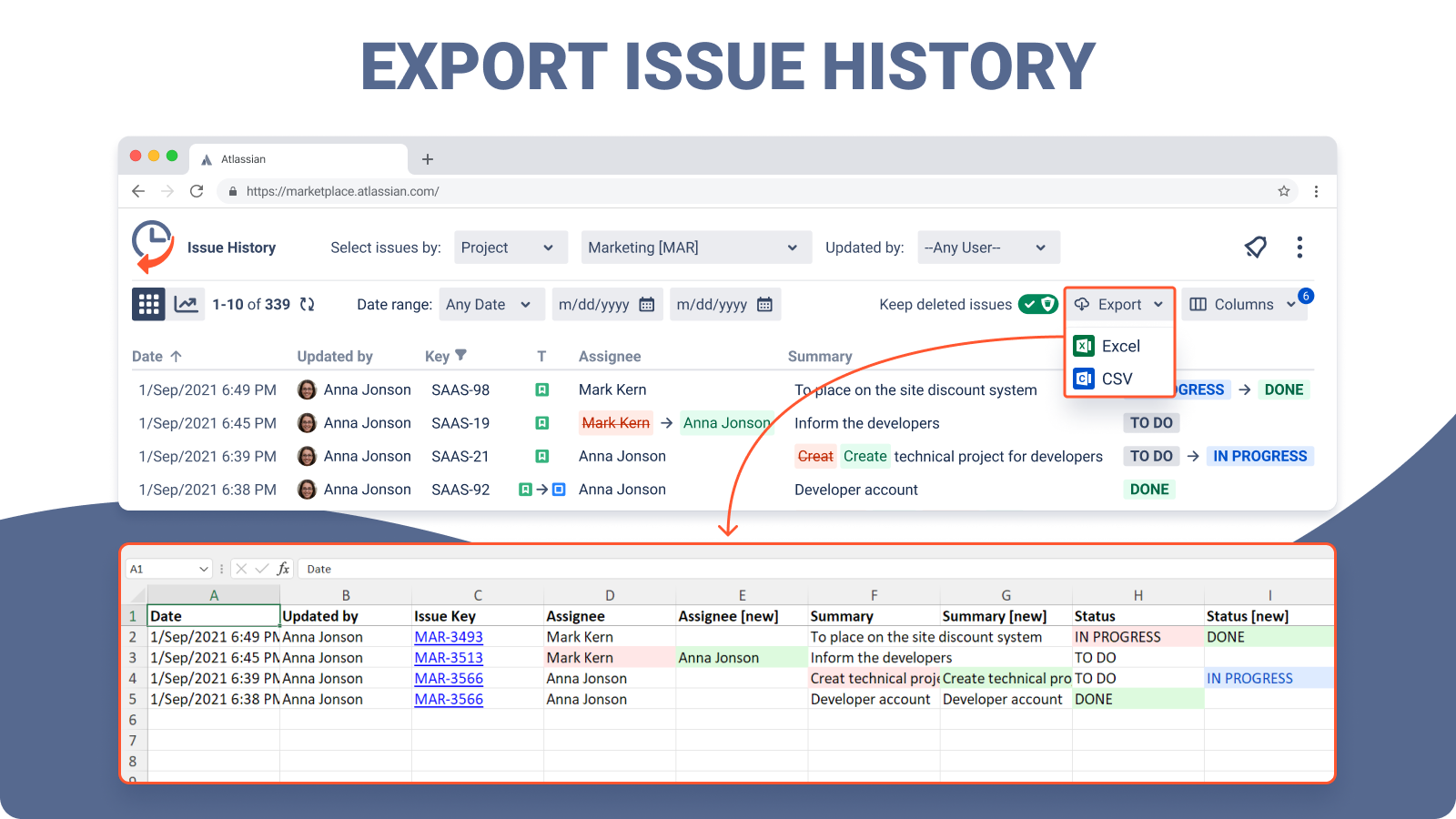Toggle the Keep deleted issues switch
Image resolution: width=1456 pixels, height=819 pixels.
(1038, 304)
